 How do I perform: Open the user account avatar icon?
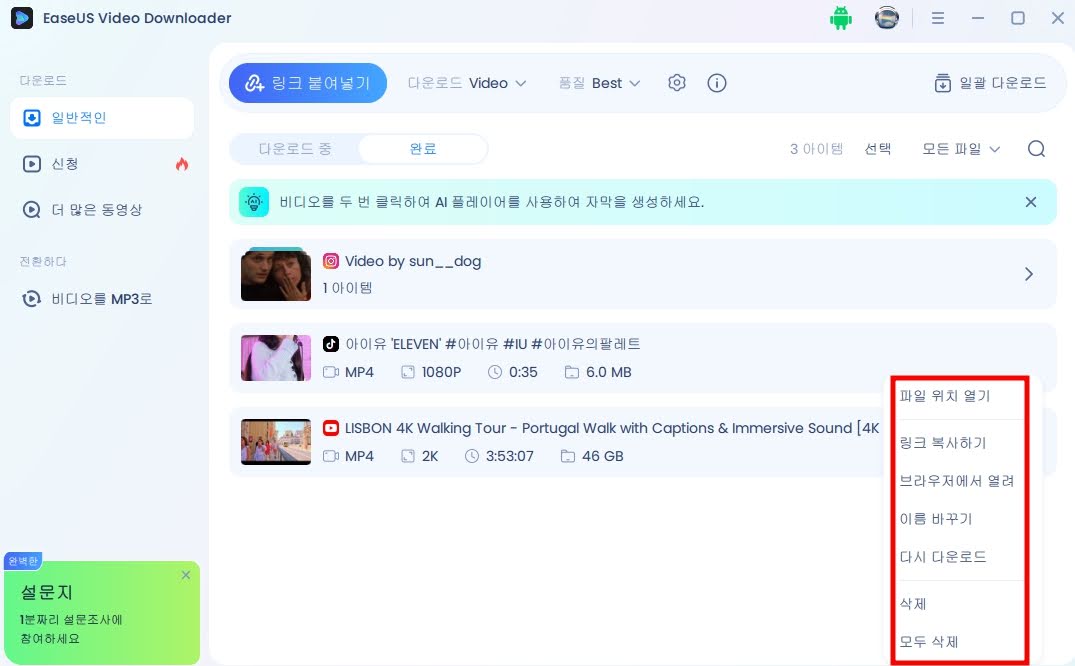tap(886, 18)
